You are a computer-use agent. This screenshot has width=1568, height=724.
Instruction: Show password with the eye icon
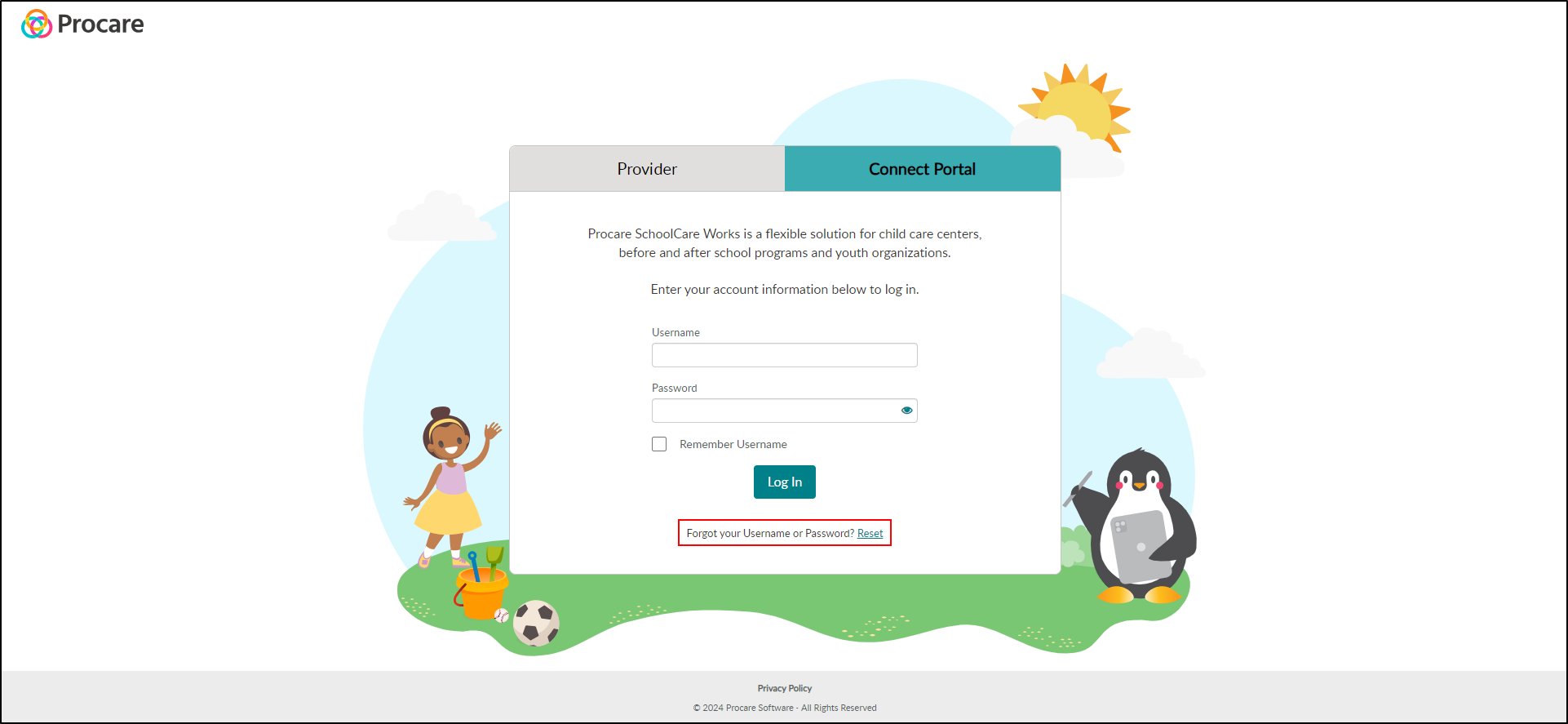click(x=906, y=411)
